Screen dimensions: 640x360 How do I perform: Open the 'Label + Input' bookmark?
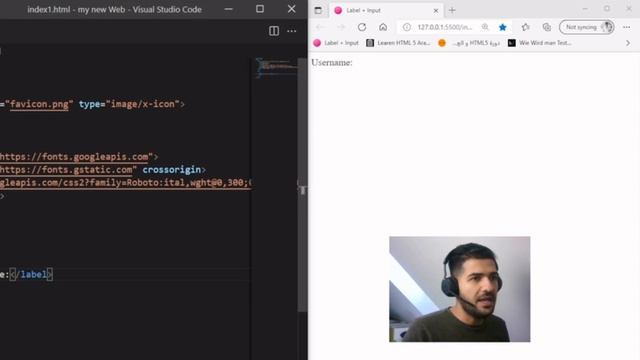coord(336,43)
